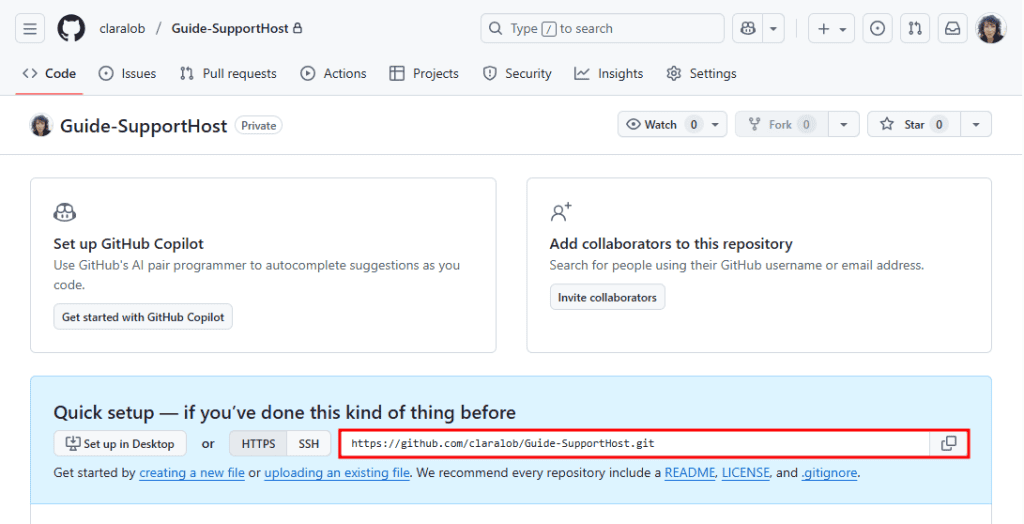Open the Pull requests icon in top header
This screenshot has width=1024, height=524.
click(x=915, y=29)
